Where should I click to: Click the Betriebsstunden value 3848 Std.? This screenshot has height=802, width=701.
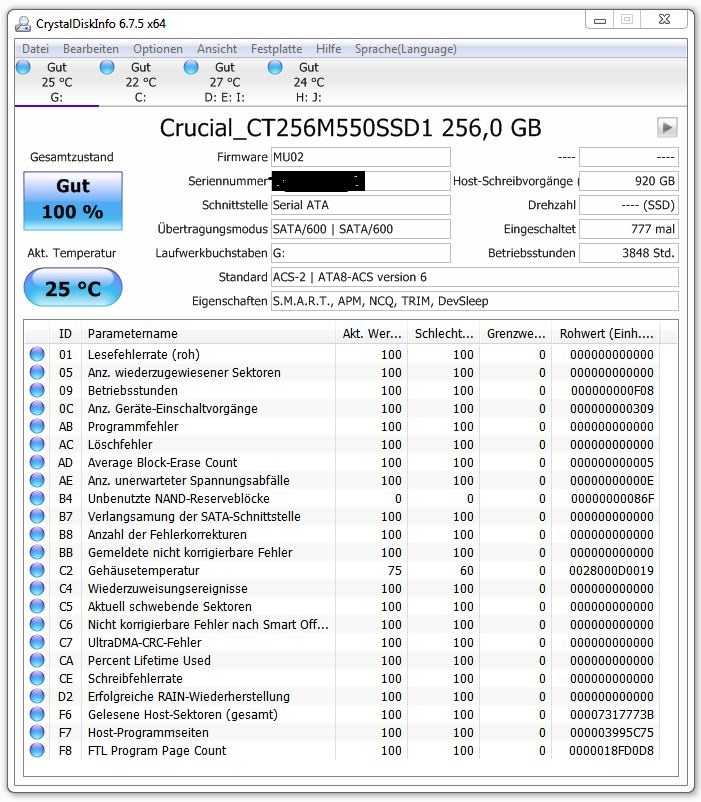(x=628, y=253)
